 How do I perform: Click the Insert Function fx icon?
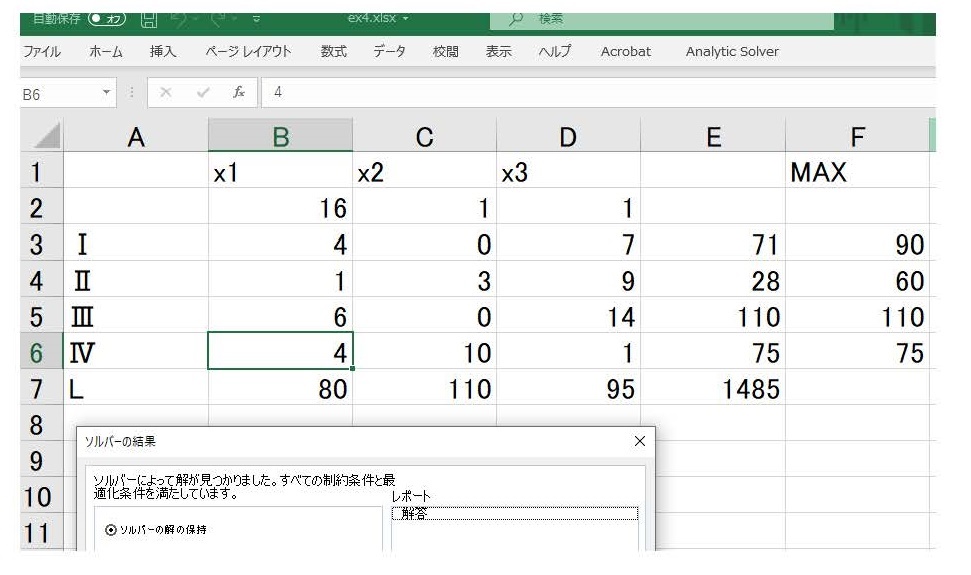pos(238,92)
